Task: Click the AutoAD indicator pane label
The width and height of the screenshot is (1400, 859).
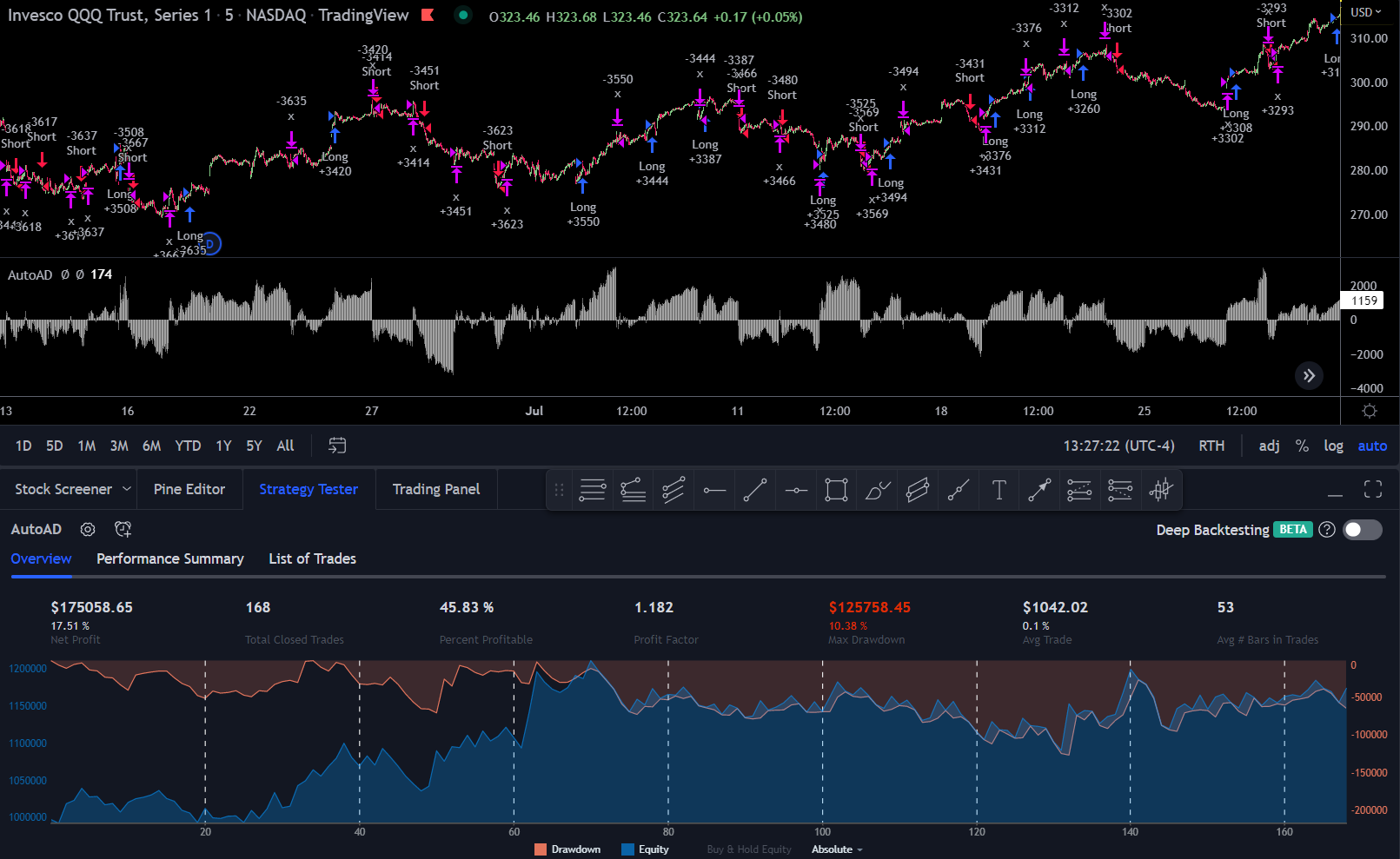Action: coord(30,274)
